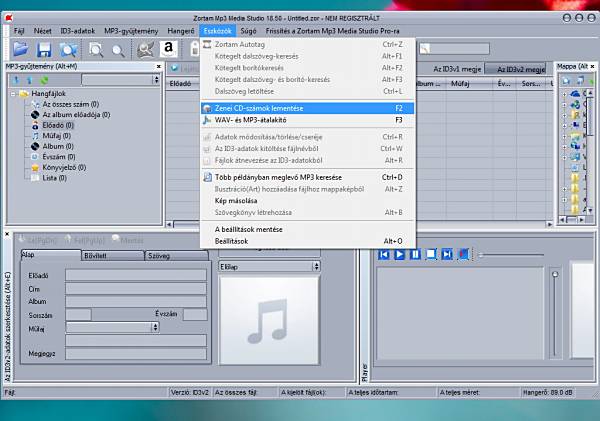This screenshot has width=600, height=421.
Task: Click the first blue arrow icon in MP3-gyűjtemény panel
Action: point(16,80)
